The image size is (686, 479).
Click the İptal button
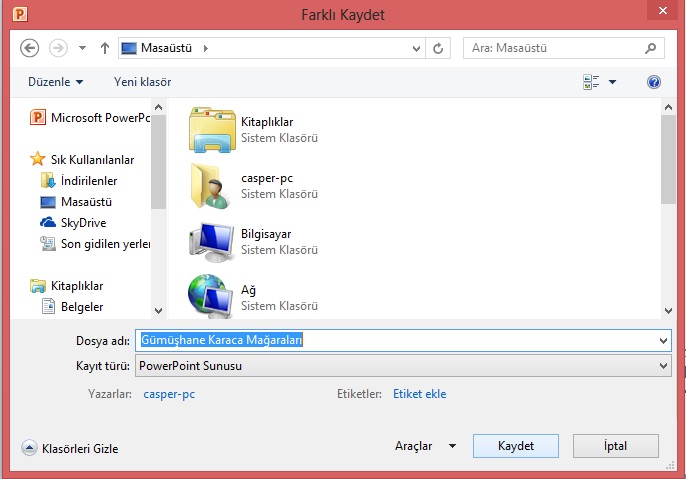coord(615,446)
